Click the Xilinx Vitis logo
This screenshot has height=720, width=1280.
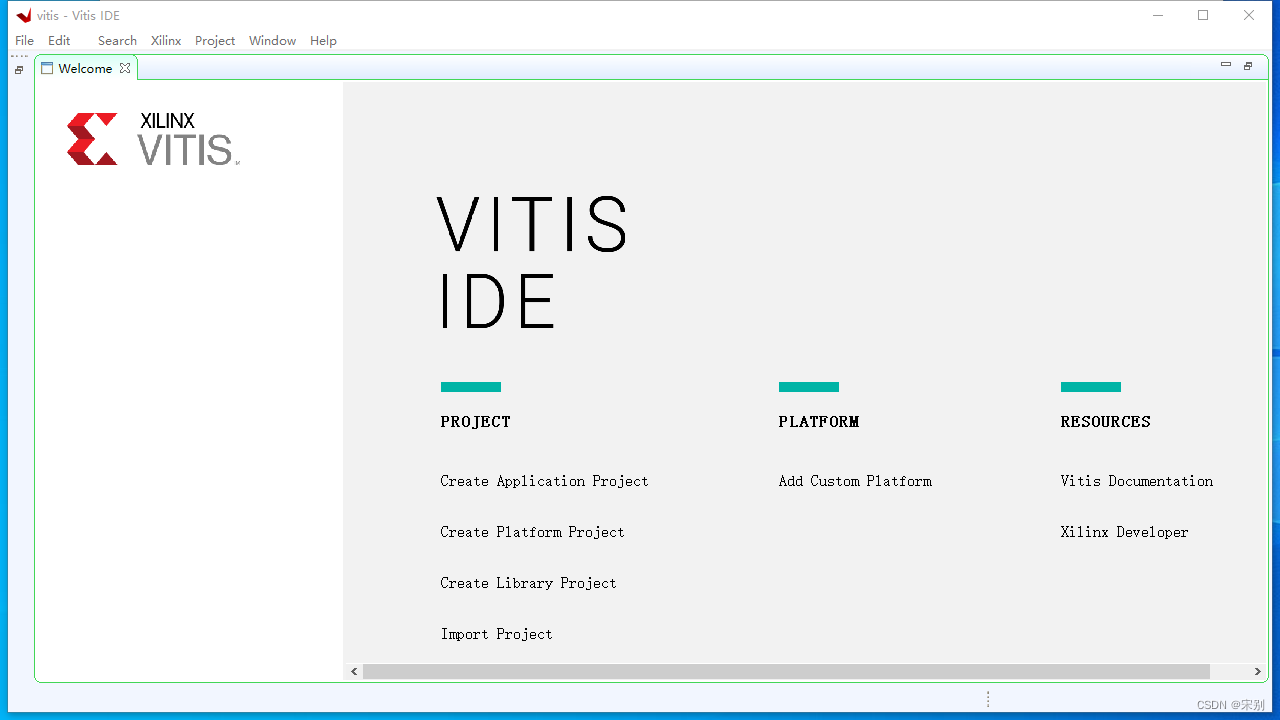click(153, 138)
